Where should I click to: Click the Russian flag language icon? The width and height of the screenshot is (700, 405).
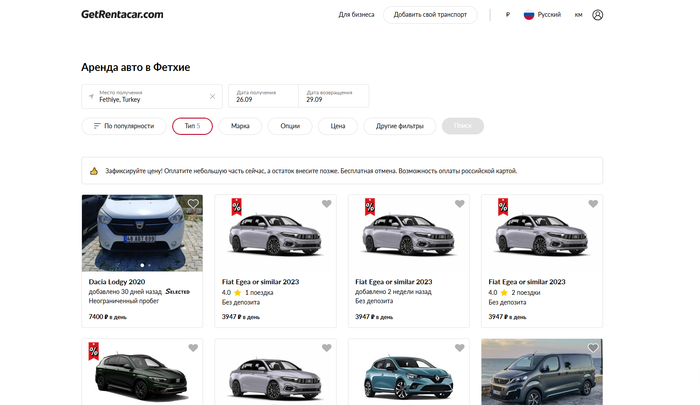tap(529, 15)
